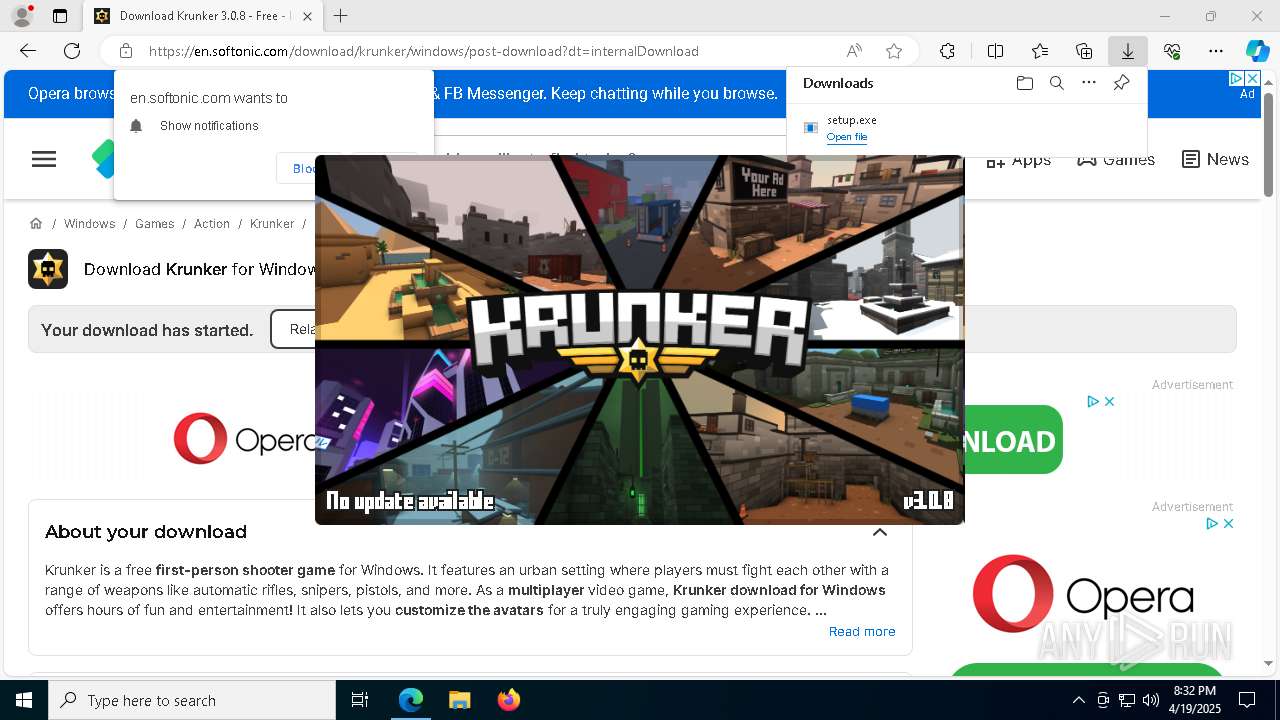1280x720 pixels.
Task: Open the notification center
Action: tap(1247, 700)
